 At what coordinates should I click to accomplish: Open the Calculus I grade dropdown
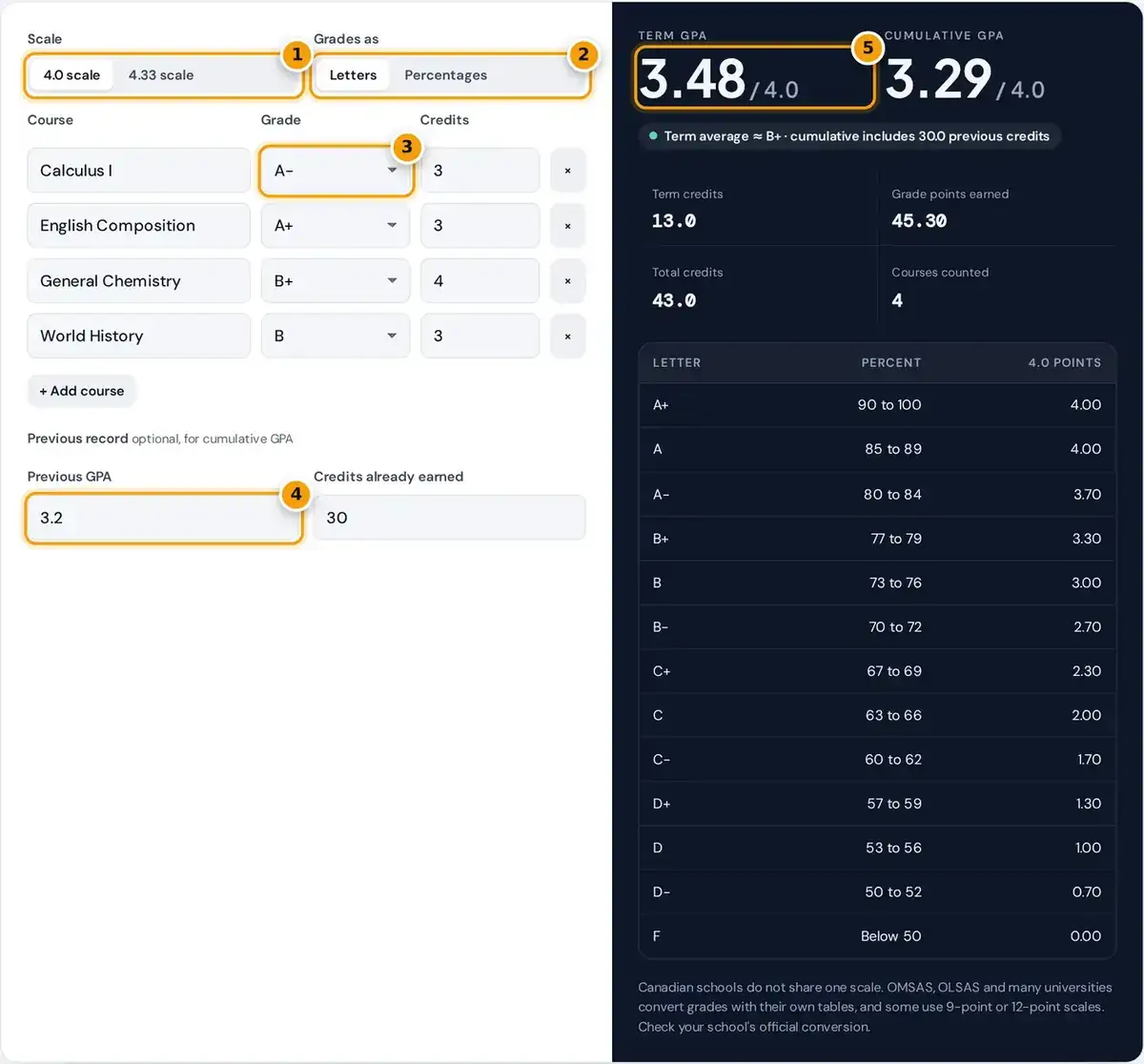(336, 171)
